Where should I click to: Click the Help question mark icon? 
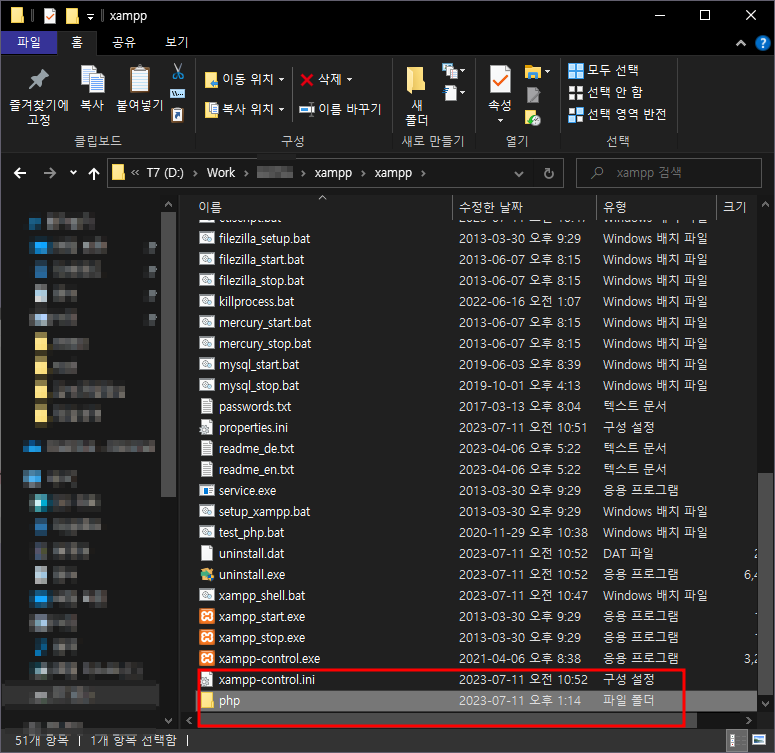(763, 43)
